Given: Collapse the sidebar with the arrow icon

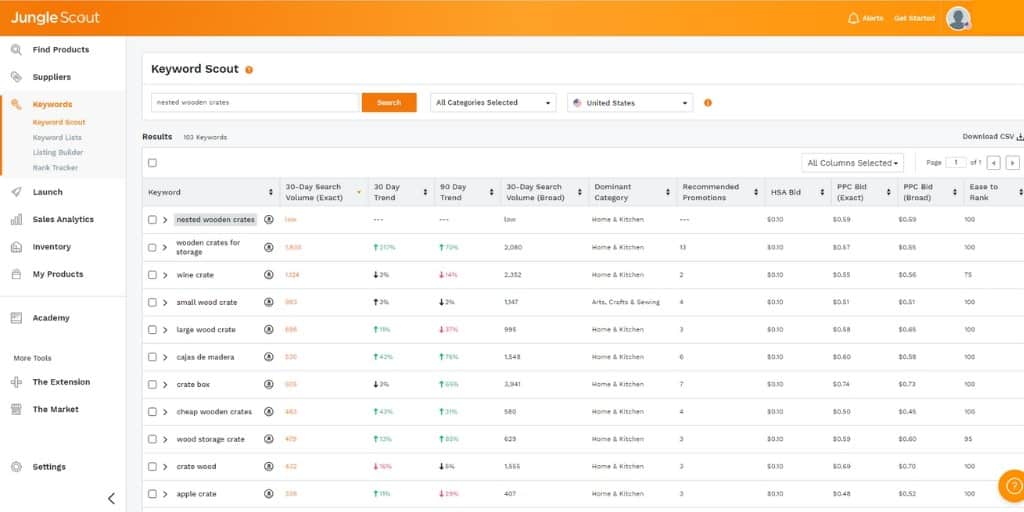Looking at the screenshot, I should [111, 498].
